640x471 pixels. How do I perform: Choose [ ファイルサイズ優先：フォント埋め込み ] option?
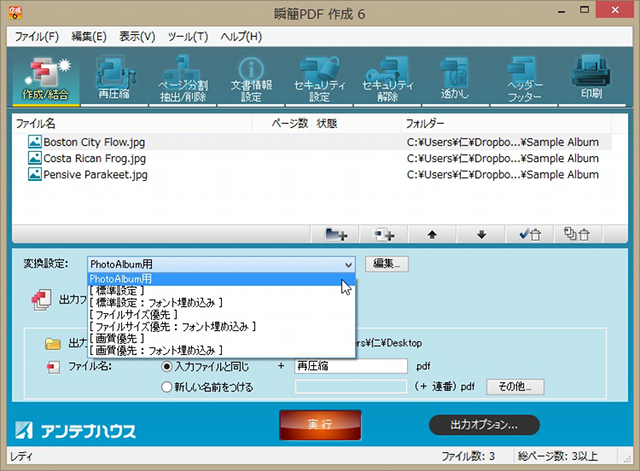(222, 327)
